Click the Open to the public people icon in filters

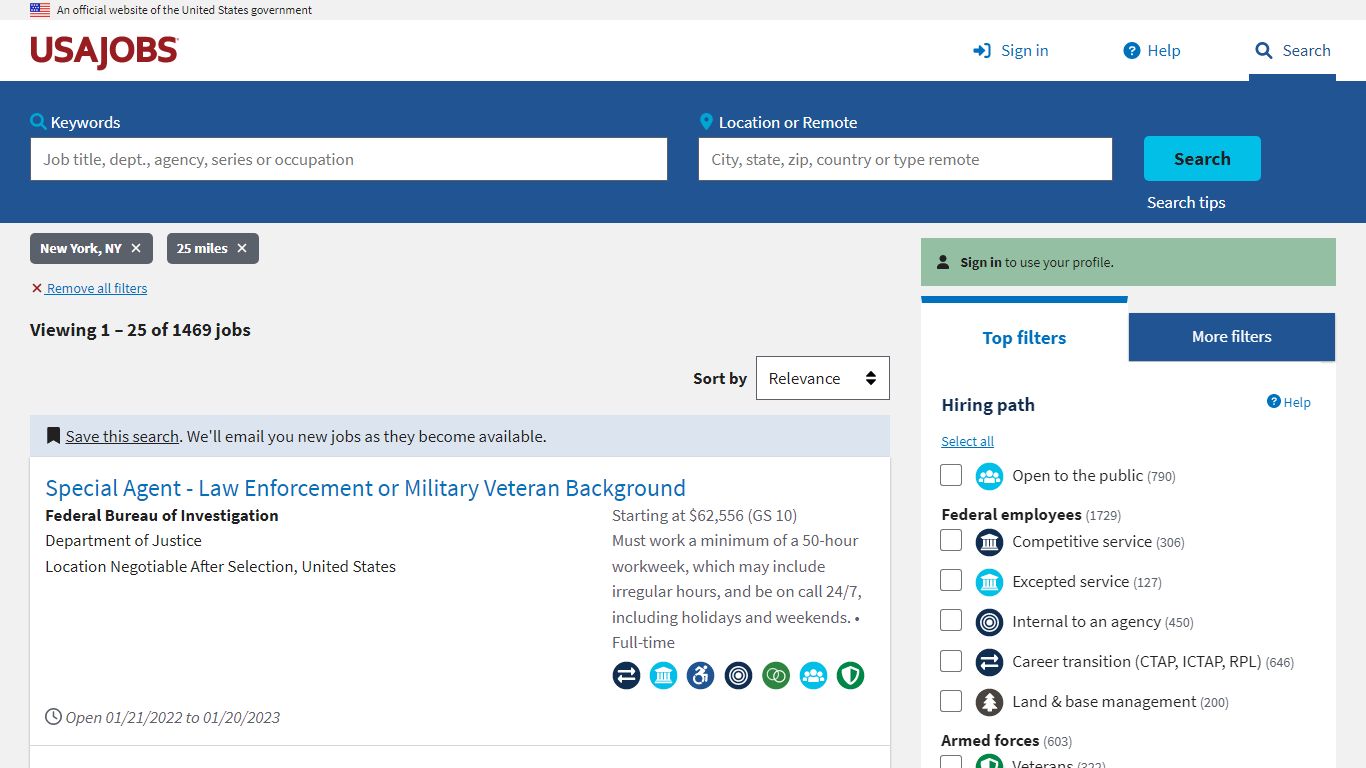[989, 476]
